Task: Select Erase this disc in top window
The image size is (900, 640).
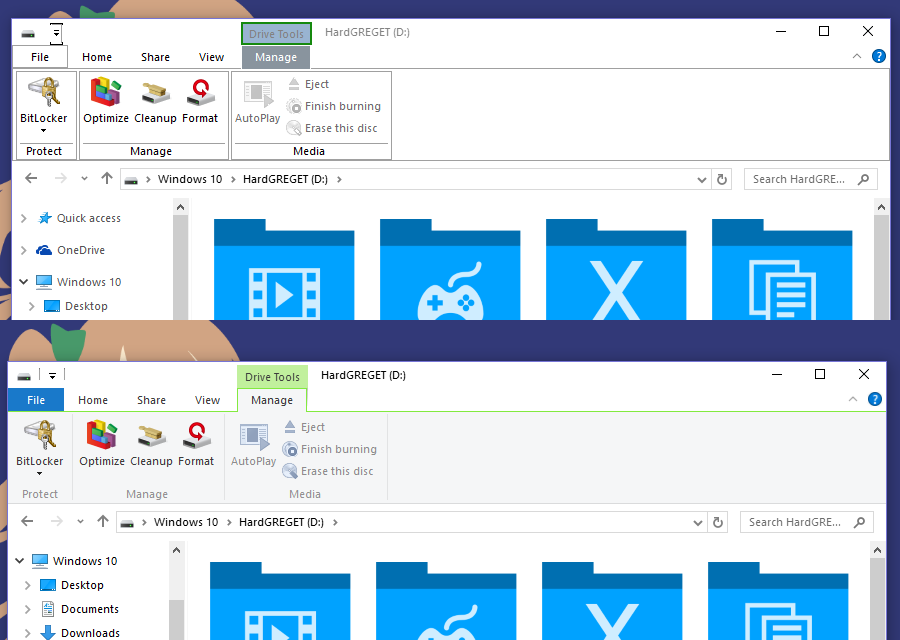Action: point(332,128)
